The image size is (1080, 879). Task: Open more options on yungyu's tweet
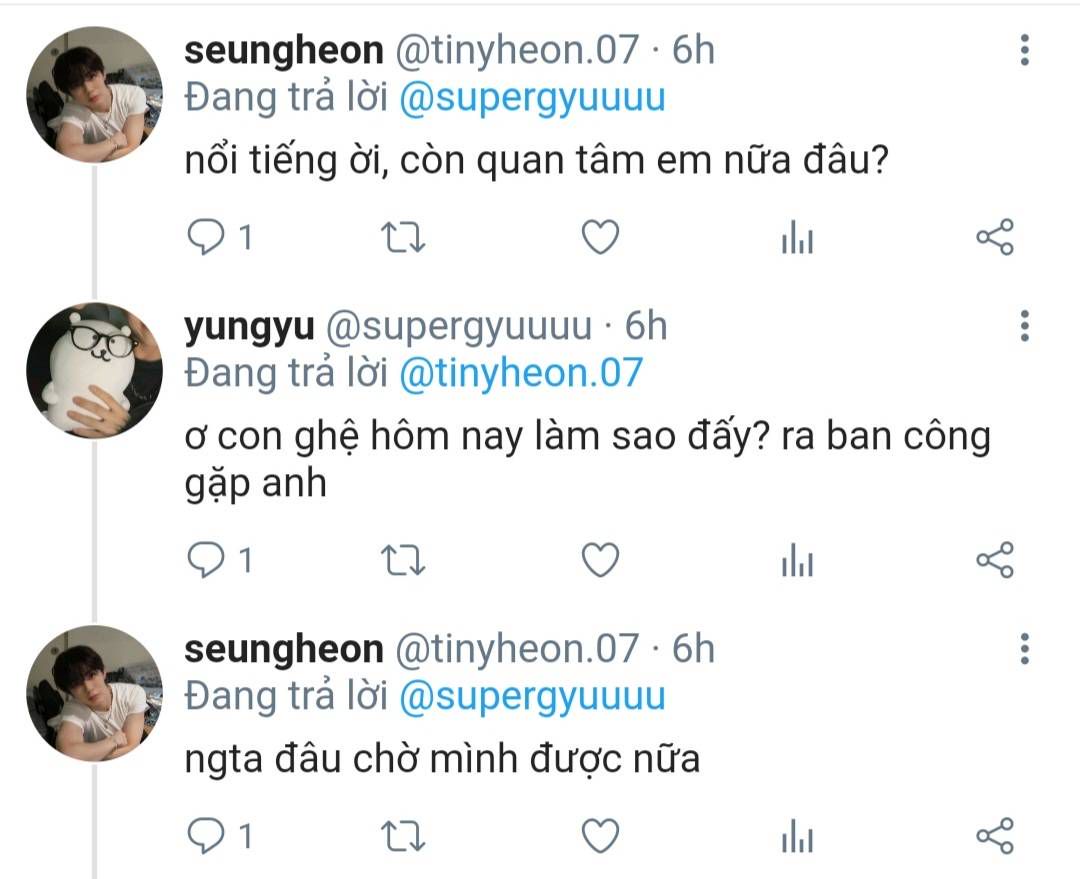tap(1024, 325)
